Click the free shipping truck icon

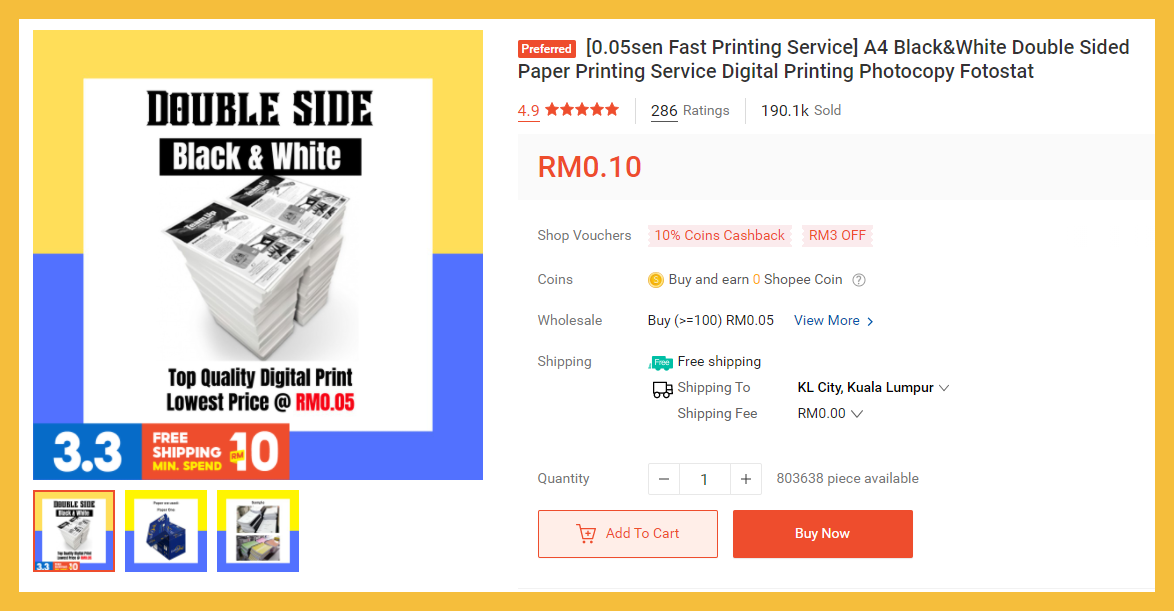tap(661, 362)
